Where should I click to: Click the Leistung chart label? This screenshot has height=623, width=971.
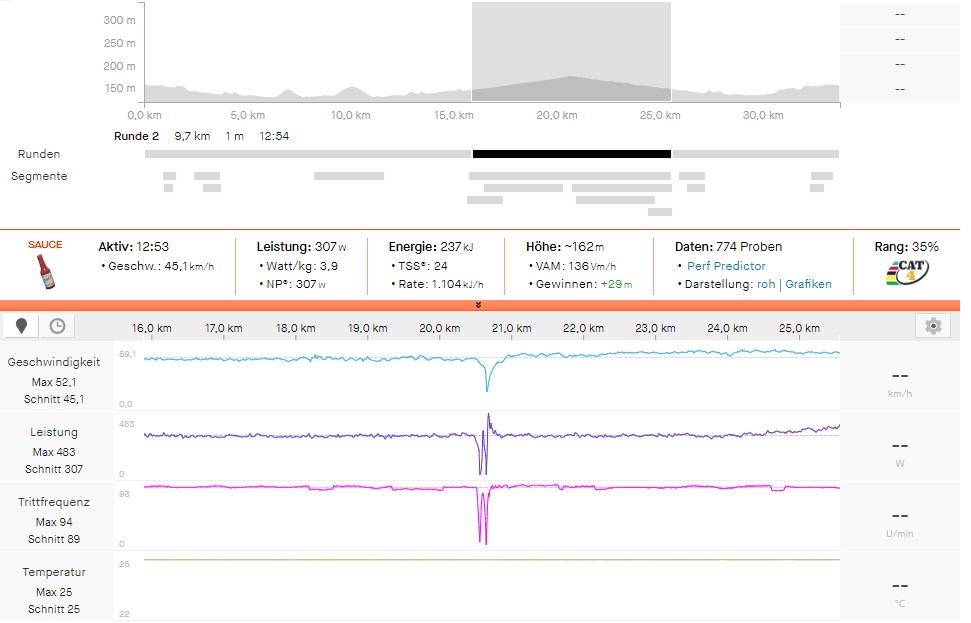54,432
